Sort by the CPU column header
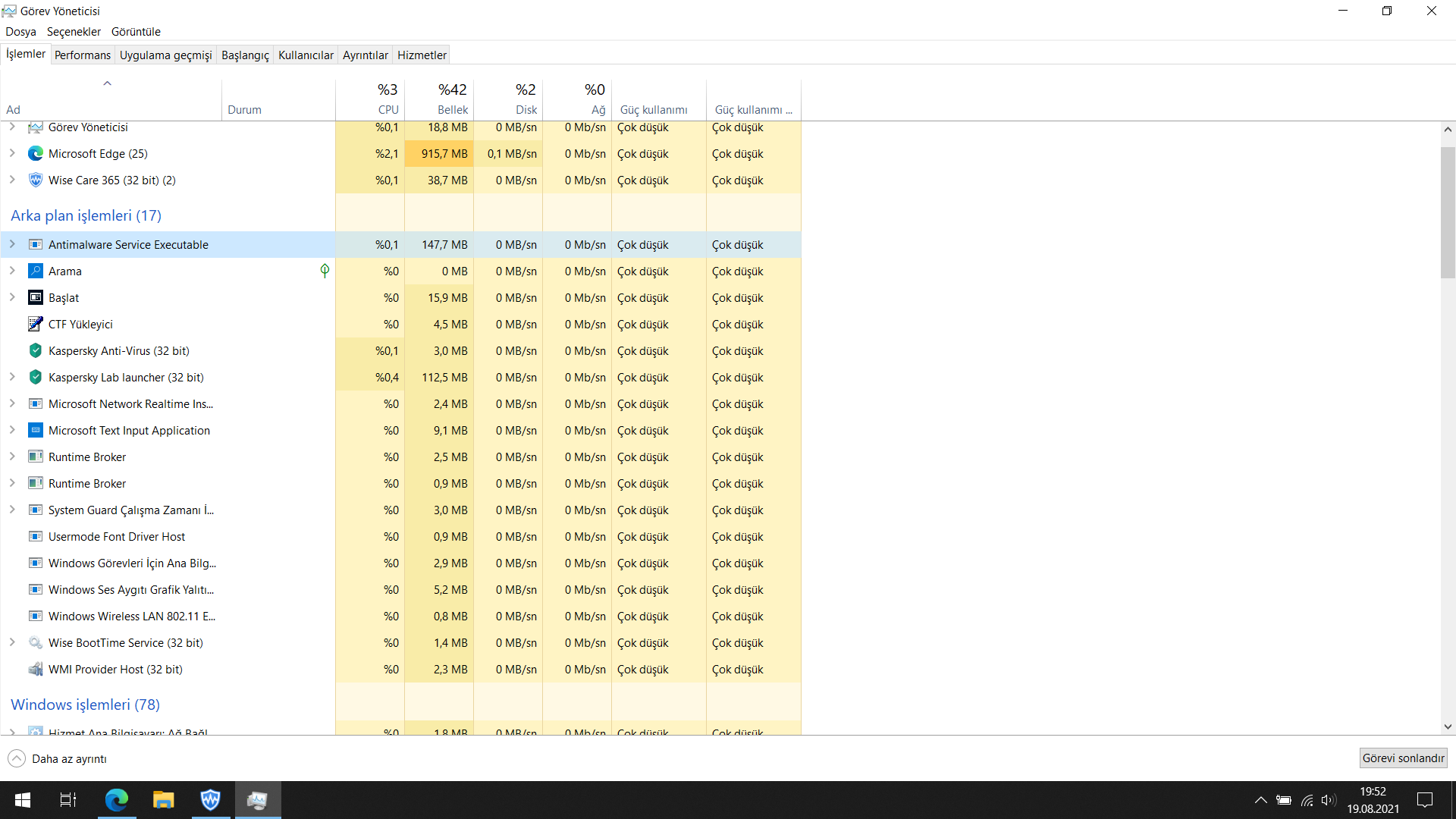 (x=370, y=99)
